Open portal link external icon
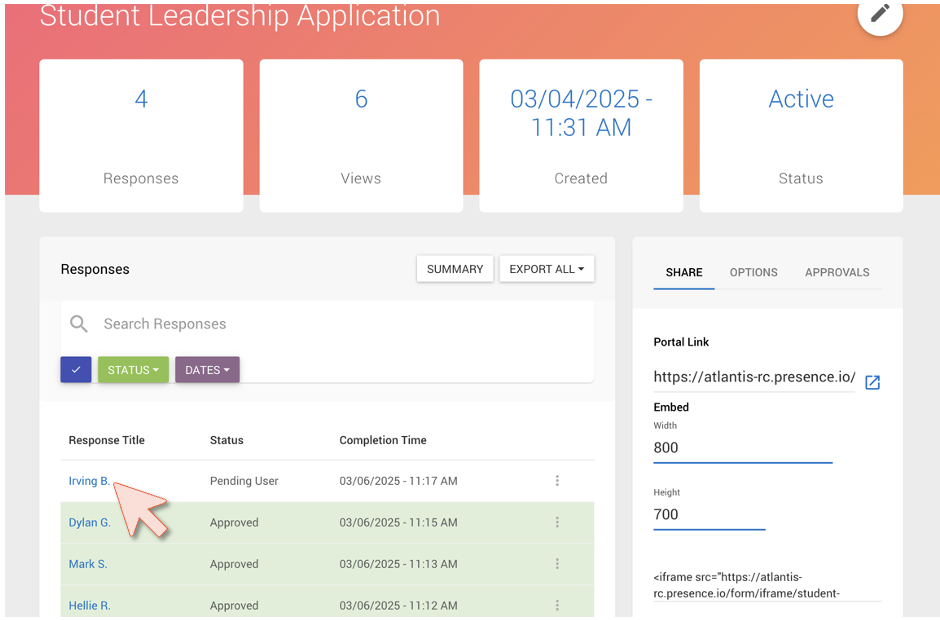This screenshot has width=940, height=620. 872,382
